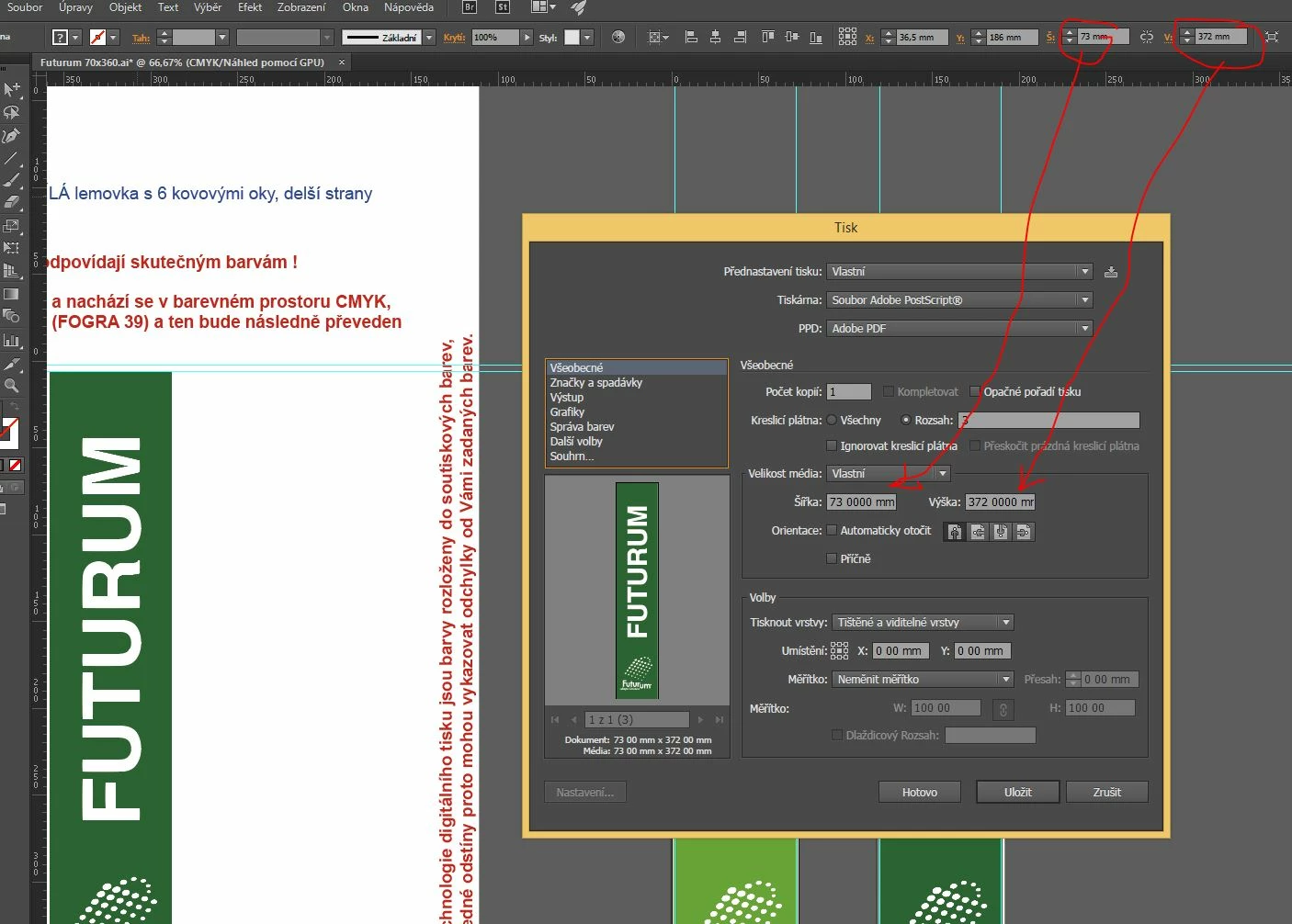
Task: Enable Opačné pořadí tisku checkbox
Action: pos(975,391)
